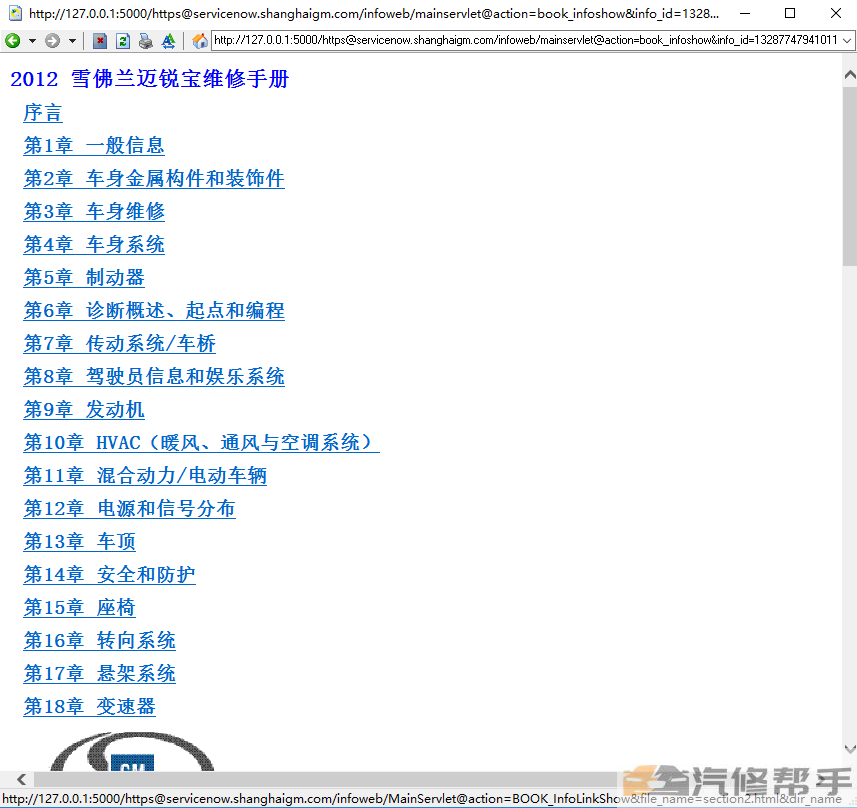
Task: Click the green Back arrow button
Action: pyautogui.click(x=13, y=40)
